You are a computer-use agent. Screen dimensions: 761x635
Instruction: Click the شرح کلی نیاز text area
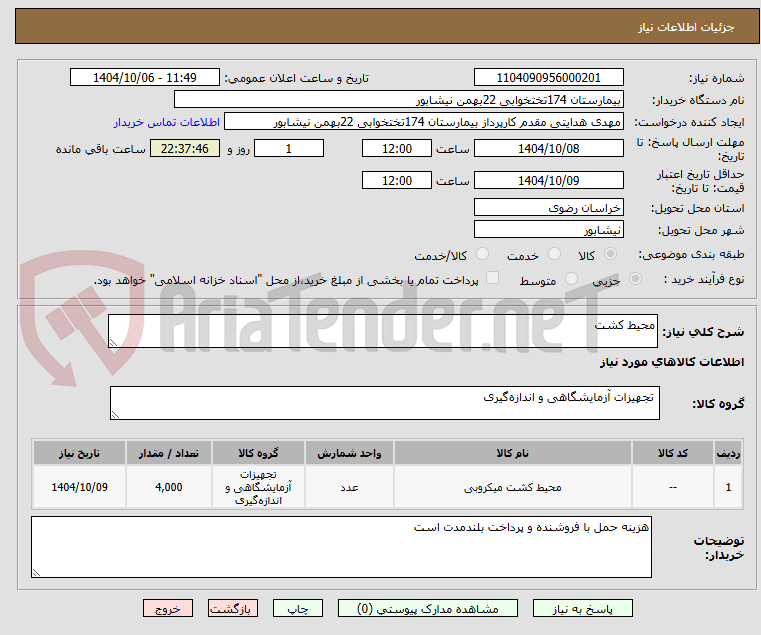pyautogui.click(x=383, y=331)
